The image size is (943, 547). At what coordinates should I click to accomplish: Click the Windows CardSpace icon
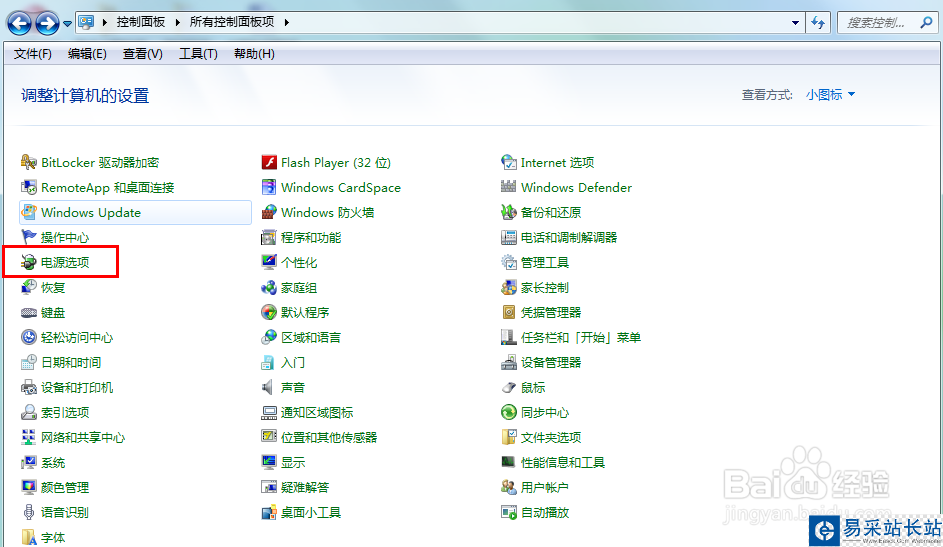pyautogui.click(x=269, y=188)
